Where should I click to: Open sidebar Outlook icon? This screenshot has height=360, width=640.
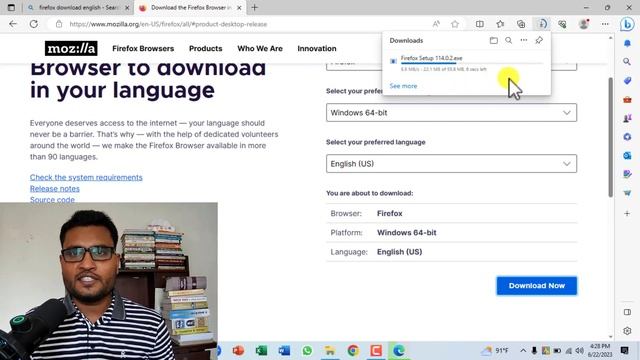point(627,156)
